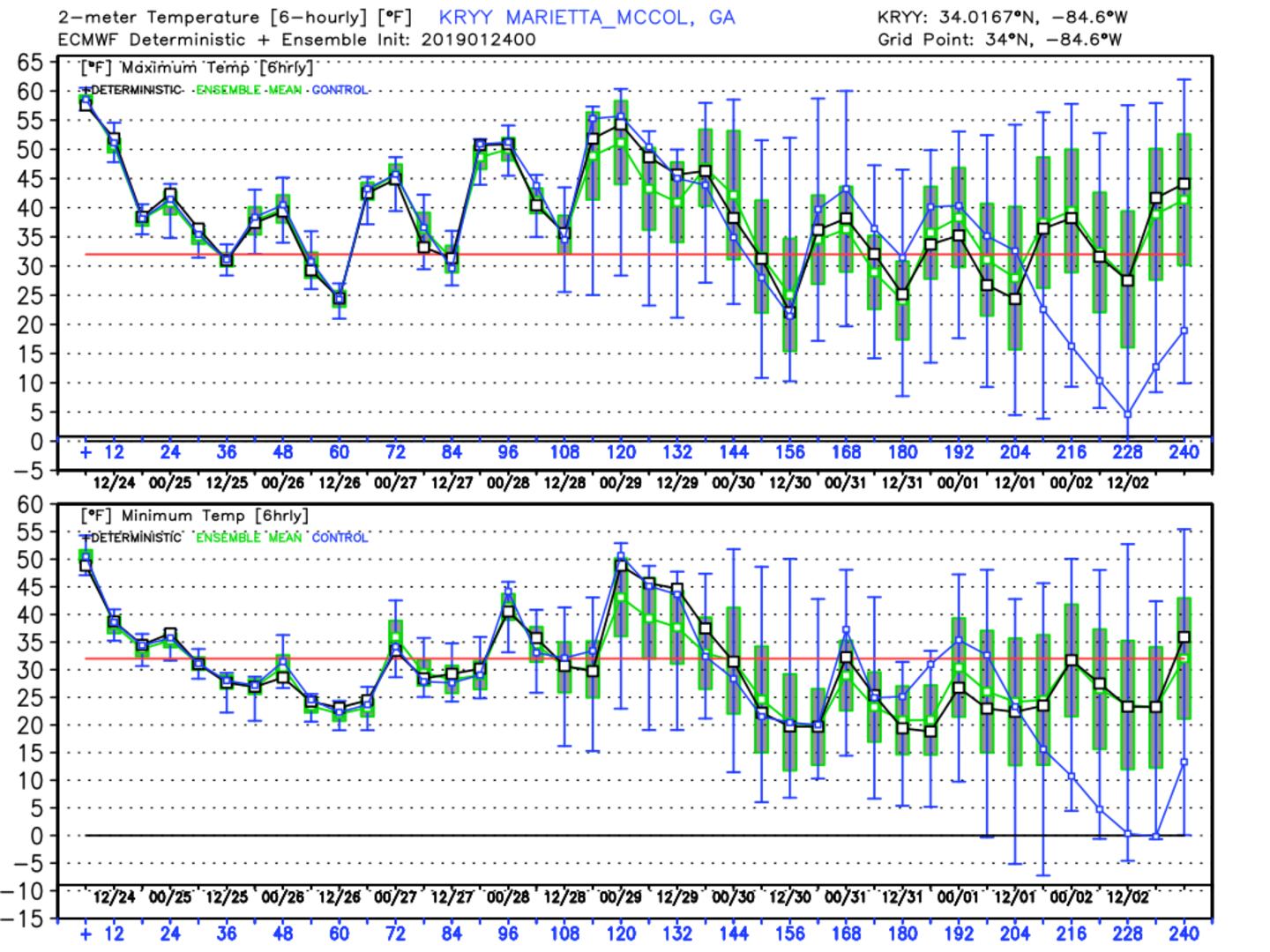Click CONTROL legend entry in the minimum temp chart
Viewport: 1270px width, 952px height.
(340, 538)
